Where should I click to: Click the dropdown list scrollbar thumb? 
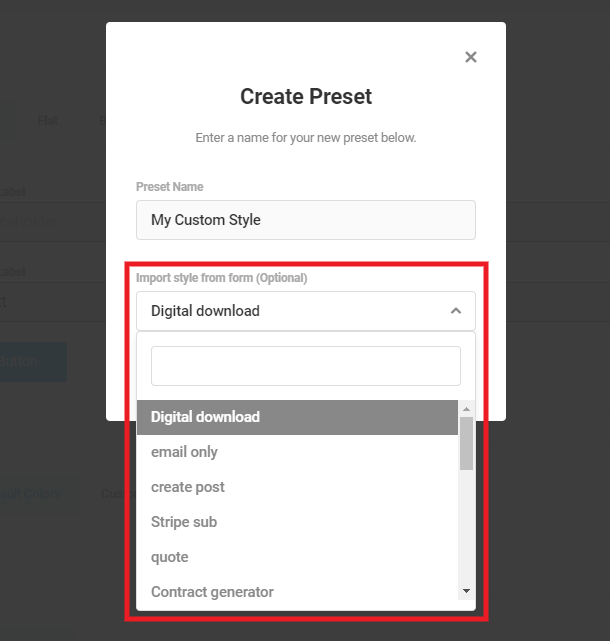coord(466,443)
